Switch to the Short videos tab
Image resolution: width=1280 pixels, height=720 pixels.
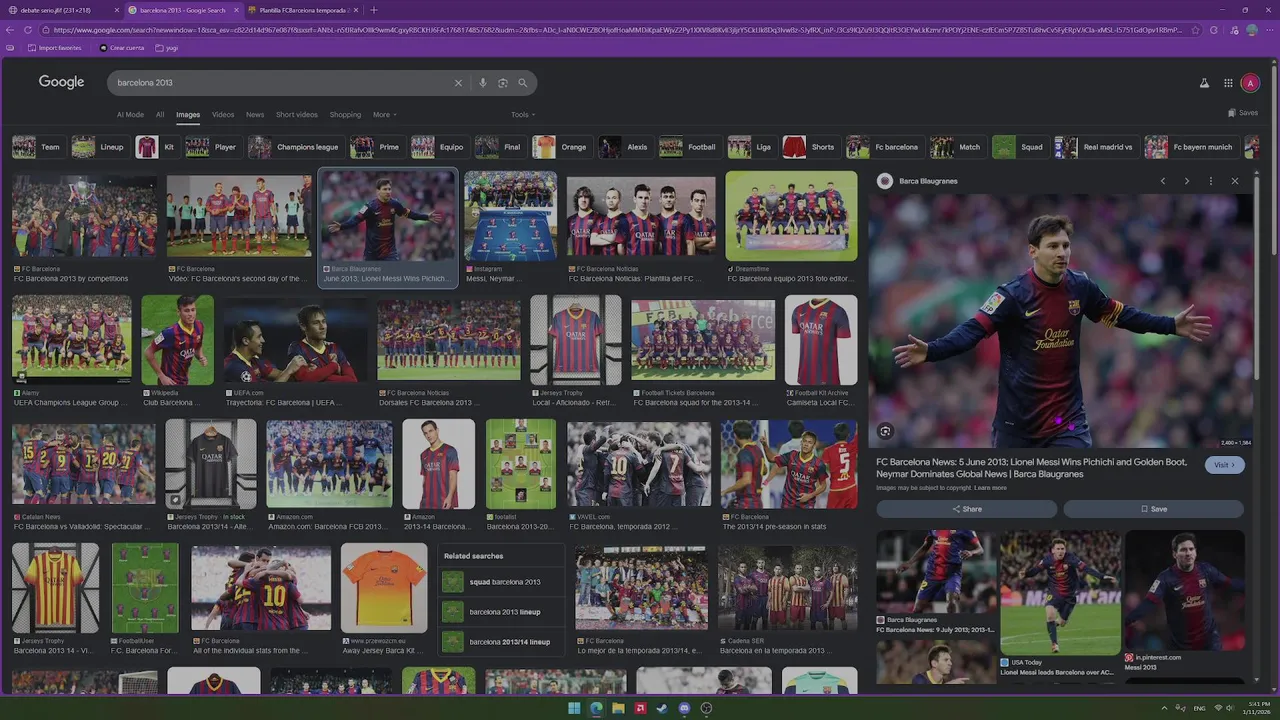(297, 115)
